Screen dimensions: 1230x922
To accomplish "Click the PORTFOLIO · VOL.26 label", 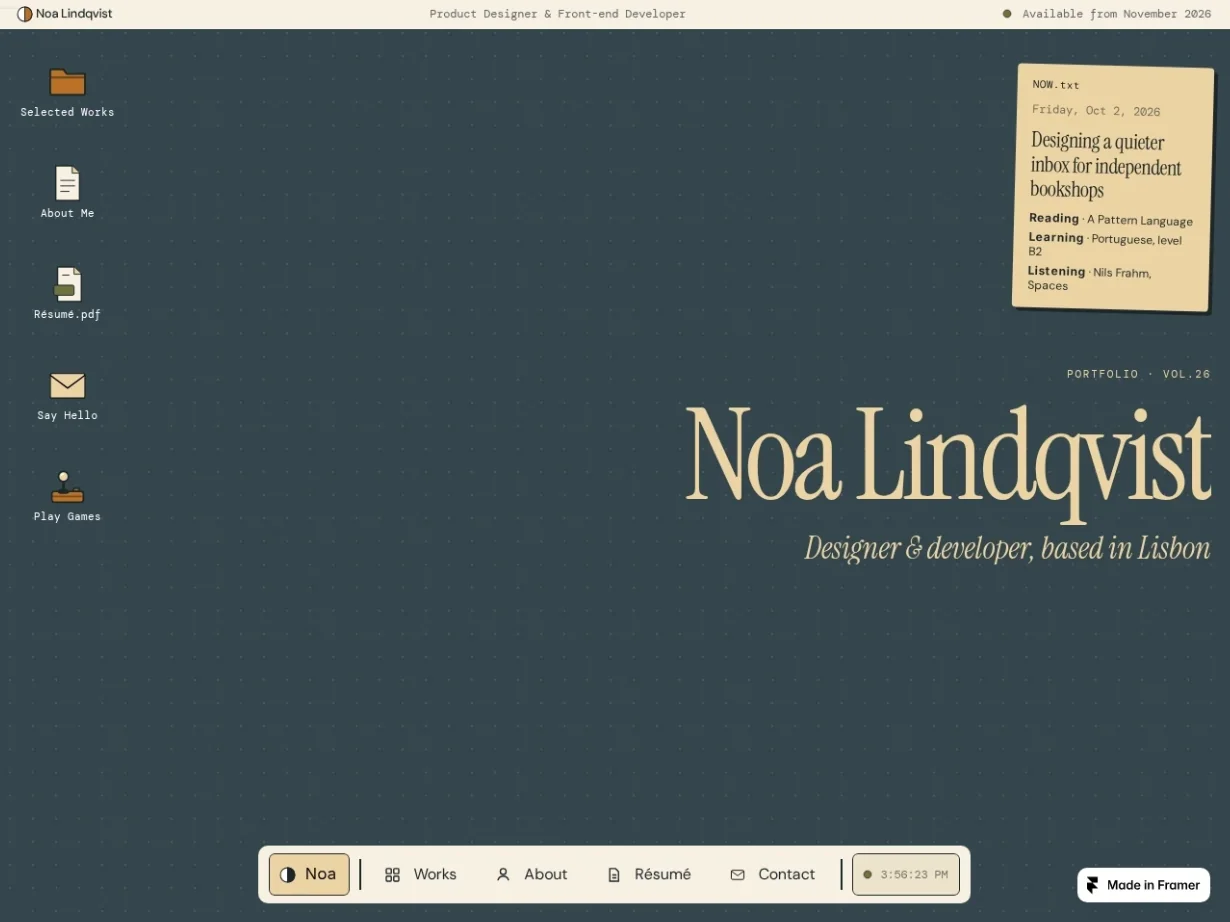I will [1138, 374].
